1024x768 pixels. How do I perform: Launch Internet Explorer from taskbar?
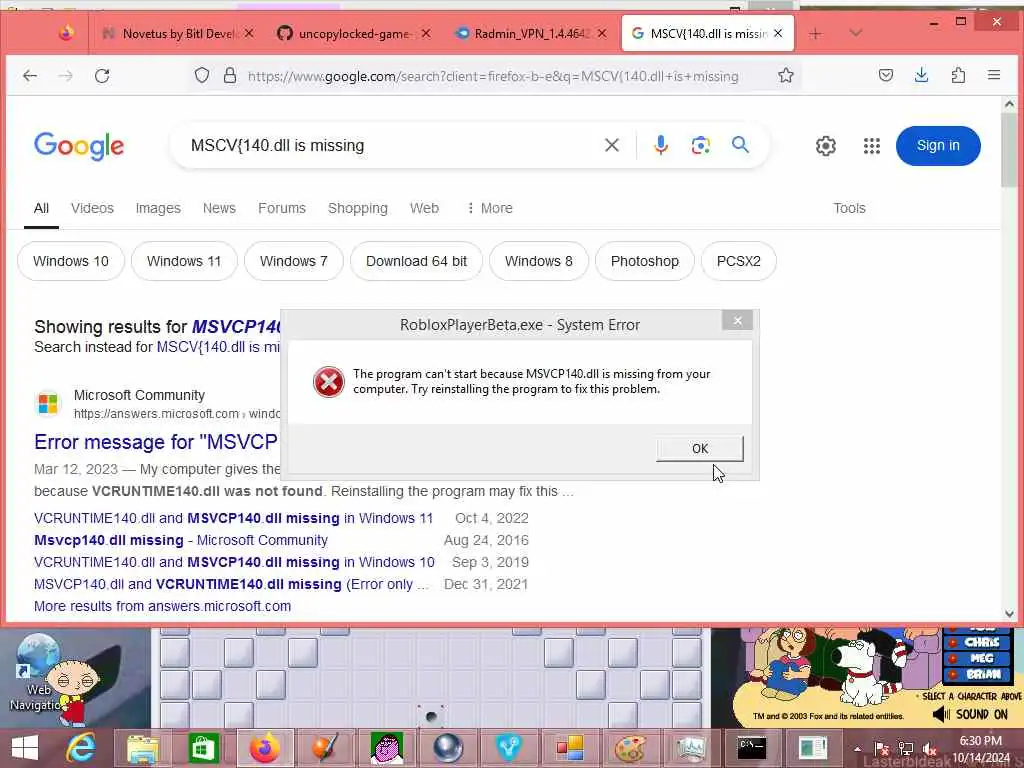[81, 748]
